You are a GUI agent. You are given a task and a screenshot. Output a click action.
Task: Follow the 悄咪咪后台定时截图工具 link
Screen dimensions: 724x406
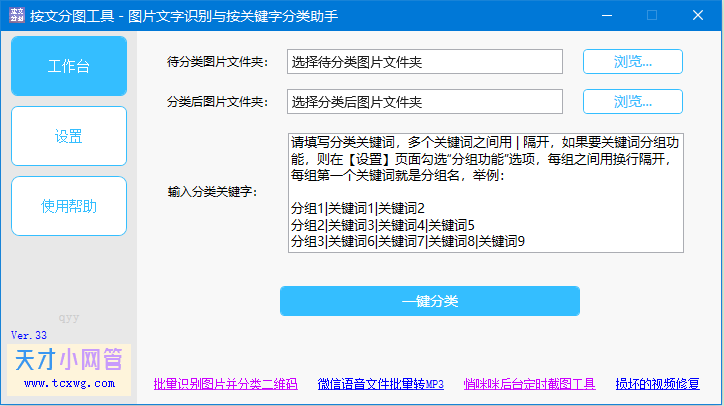(x=529, y=384)
